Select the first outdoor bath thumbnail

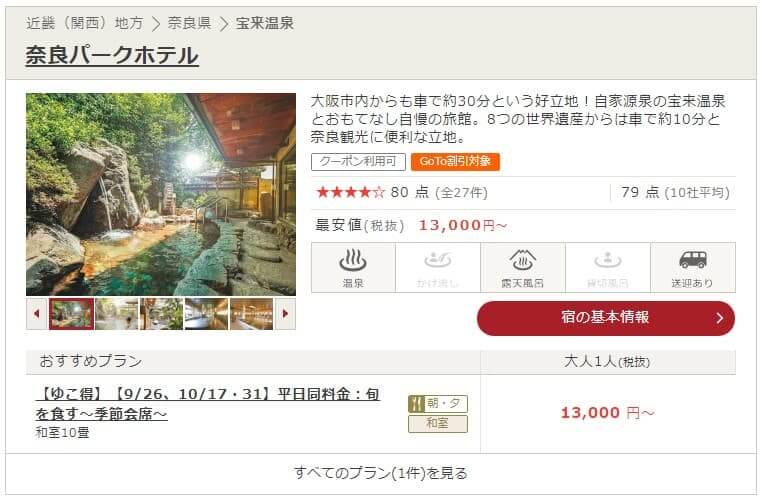[x=72, y=314]
